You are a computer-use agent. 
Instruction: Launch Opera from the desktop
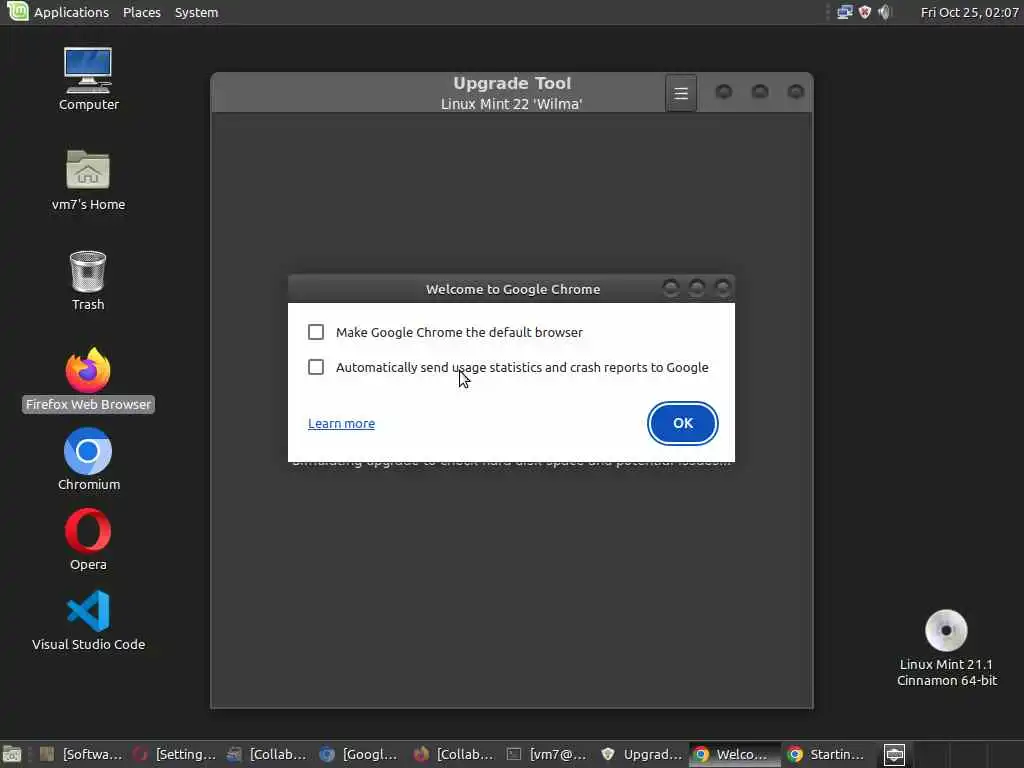click(x=88, y=530)
